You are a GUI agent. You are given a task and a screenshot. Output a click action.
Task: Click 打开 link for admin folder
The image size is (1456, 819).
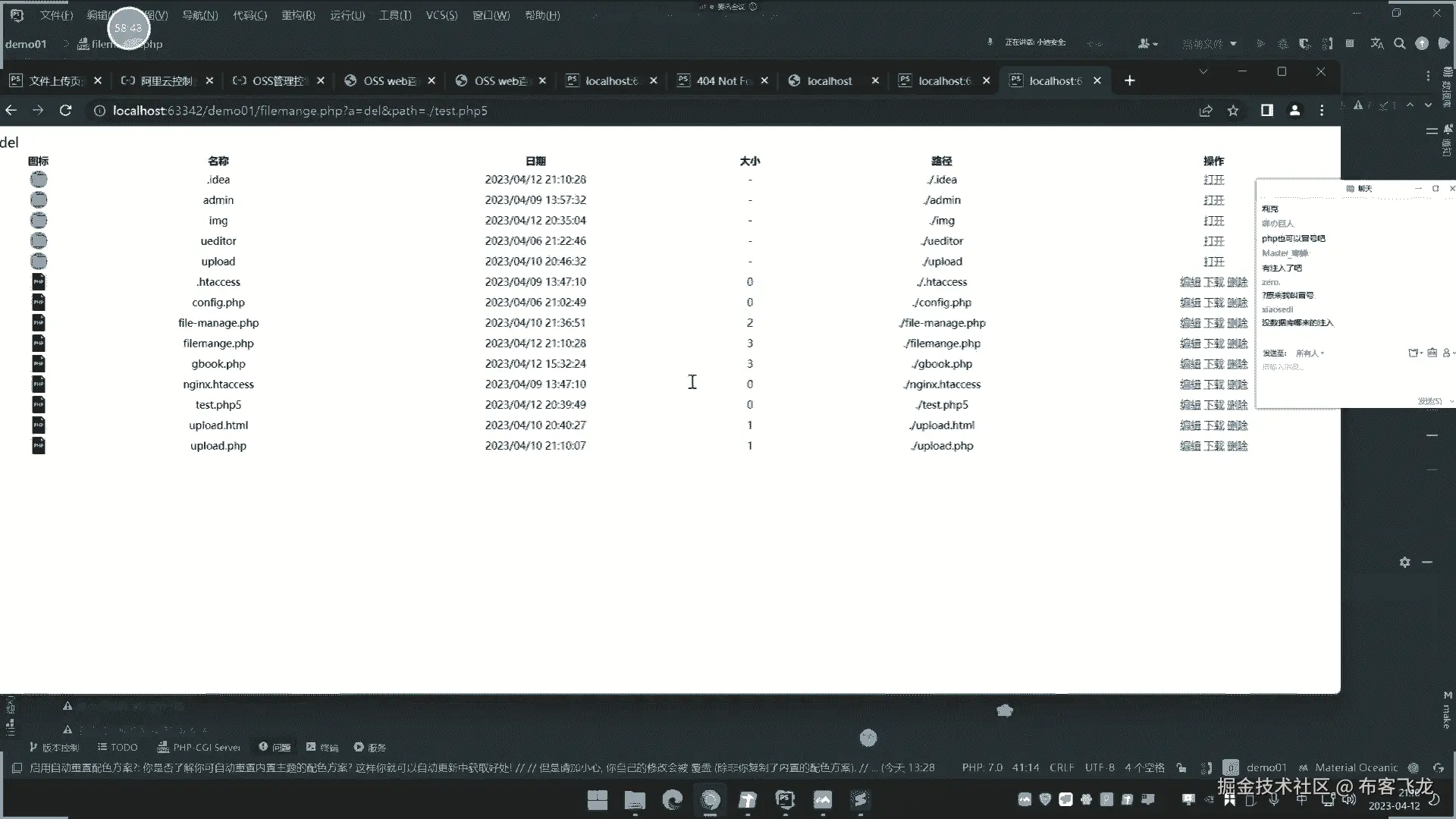(x=1213, y=200)
